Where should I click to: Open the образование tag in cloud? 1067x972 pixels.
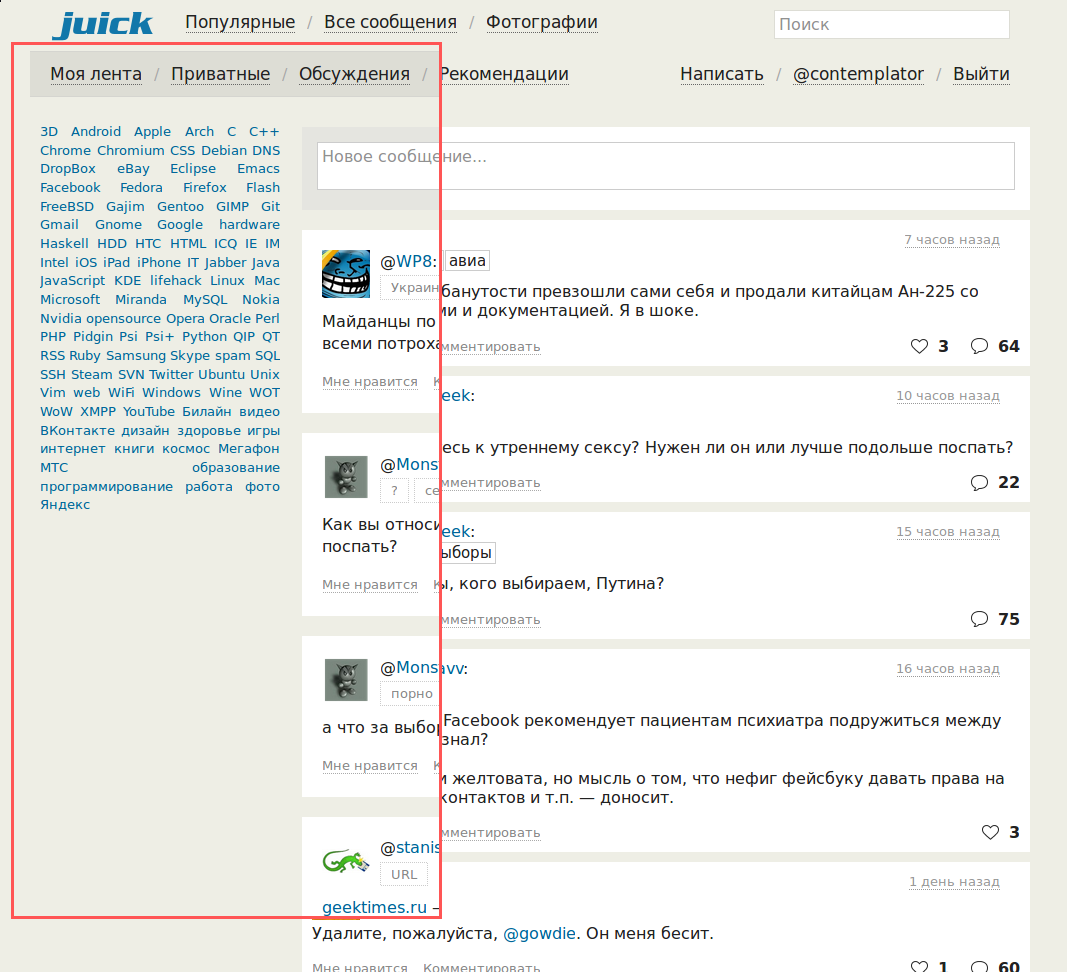pyautogui.click(x=236, y=468)
